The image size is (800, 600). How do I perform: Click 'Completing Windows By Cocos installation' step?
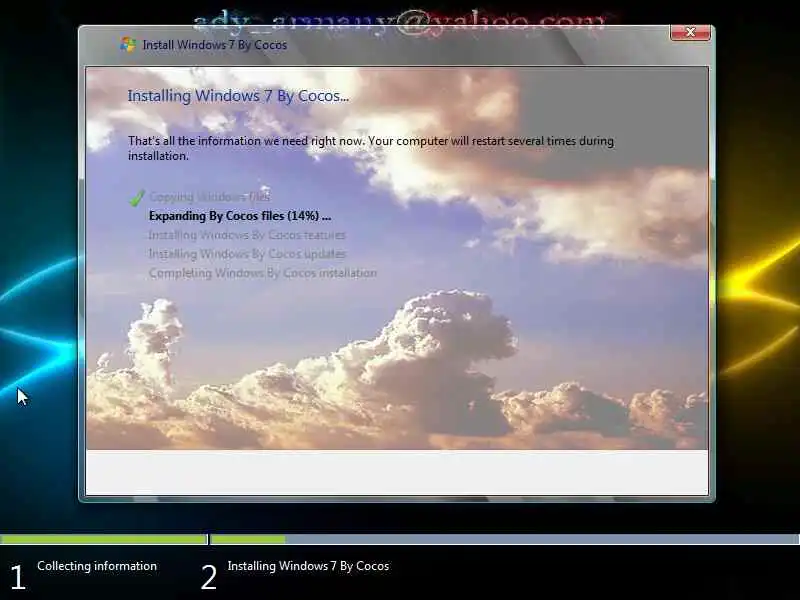pos(263,273)
